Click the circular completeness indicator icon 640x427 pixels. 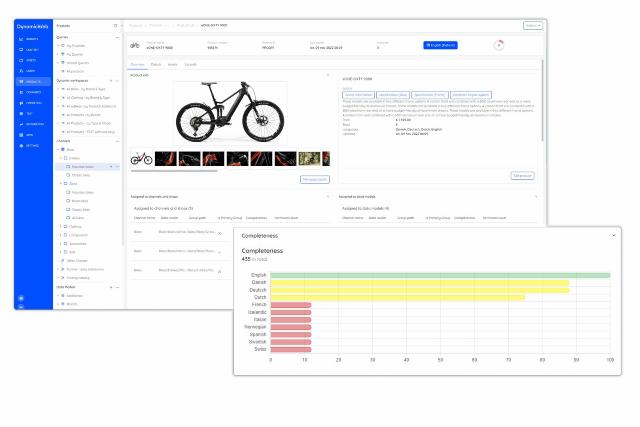498,45
